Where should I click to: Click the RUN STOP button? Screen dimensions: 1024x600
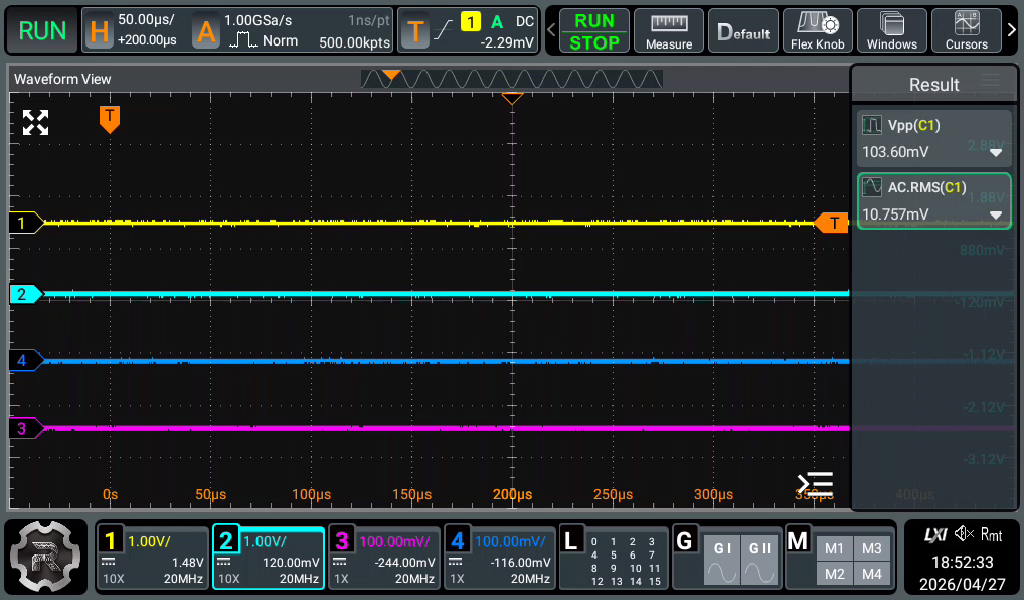point(594,31)
